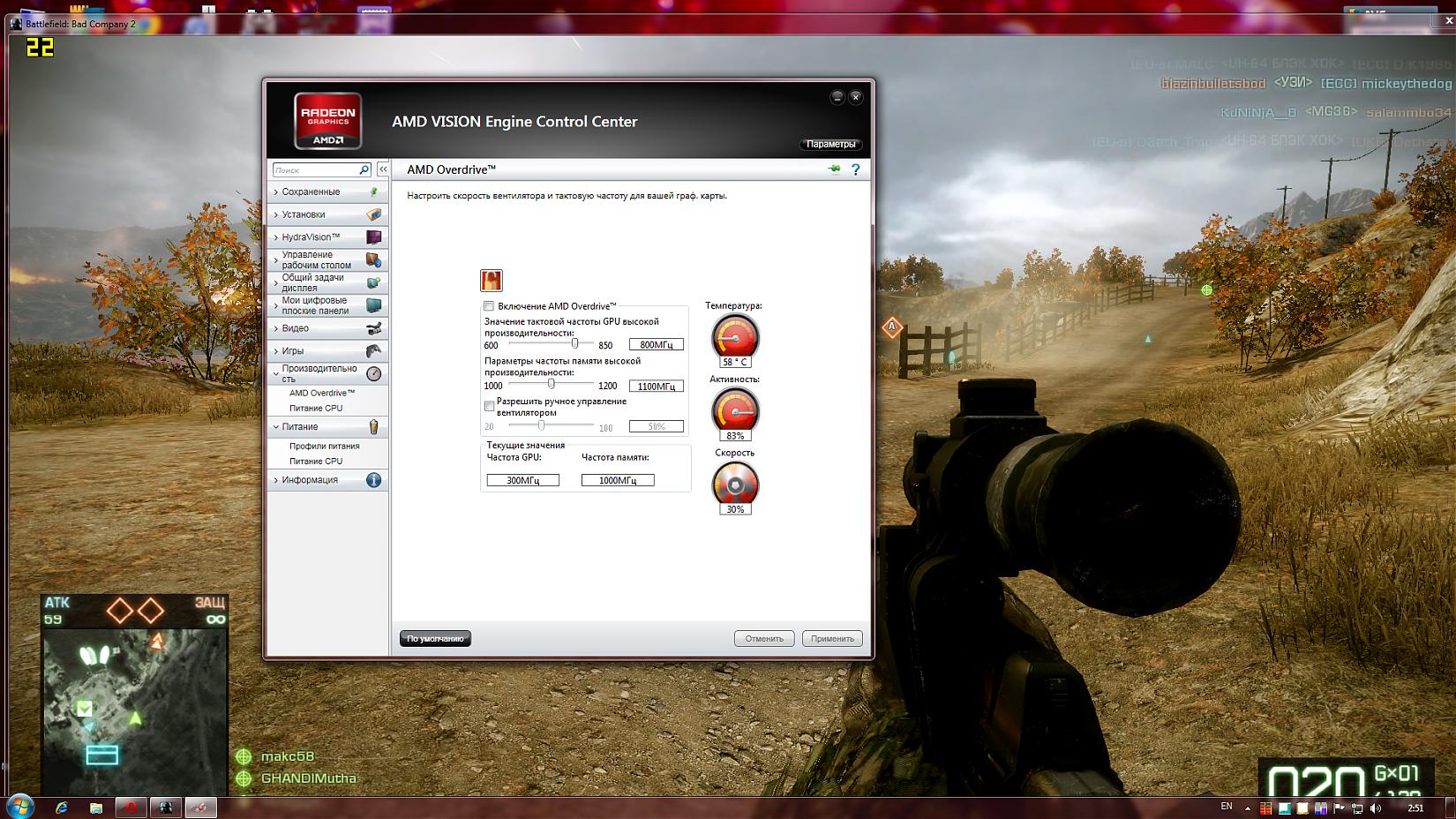The image size is (1456, 819).
Task: Click the 1000МГц current memory frequency box
Action: click(618, 480)
